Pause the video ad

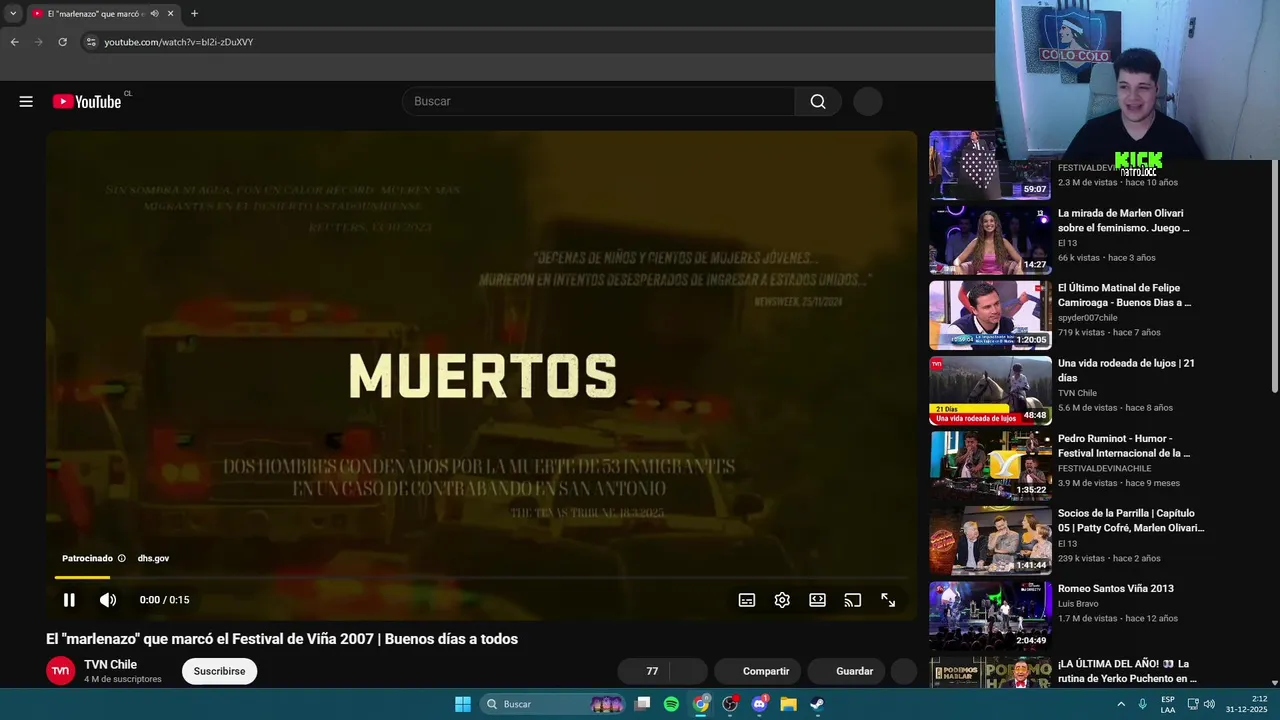[x=69, y=600]
